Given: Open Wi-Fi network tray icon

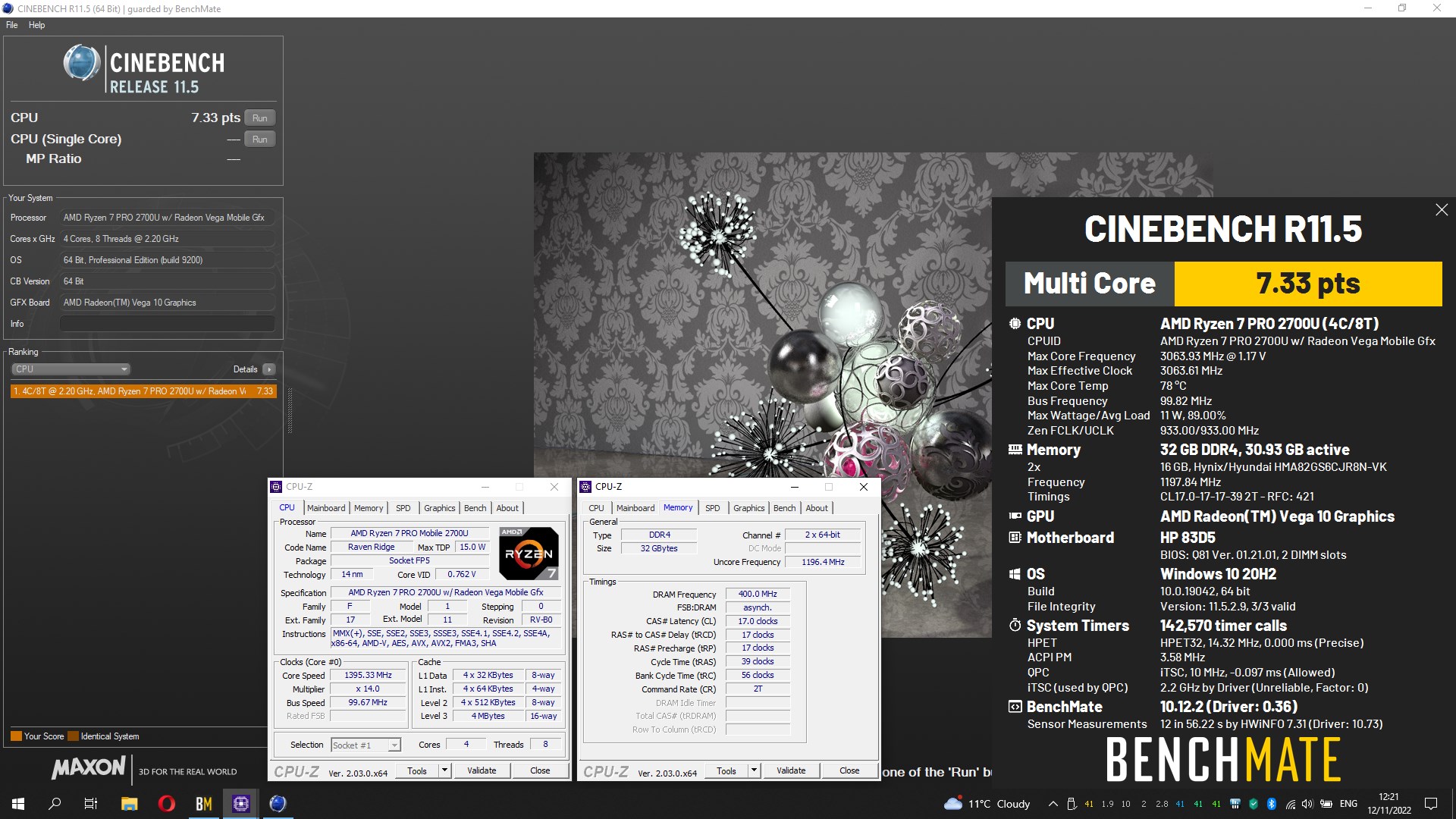Looking at the screenshot, I should [1290, 804].
